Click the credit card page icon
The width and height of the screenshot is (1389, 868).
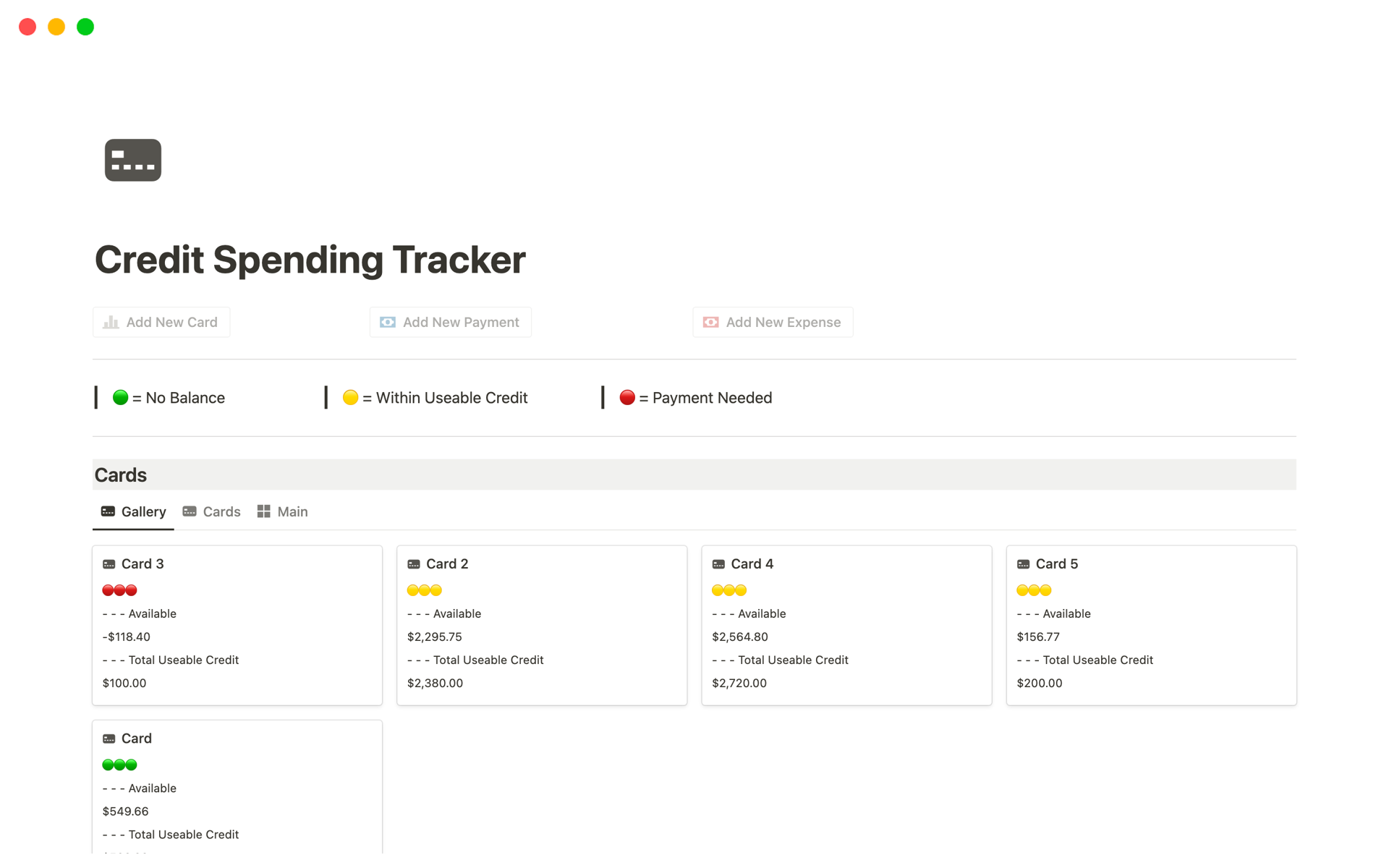[132, 160]
